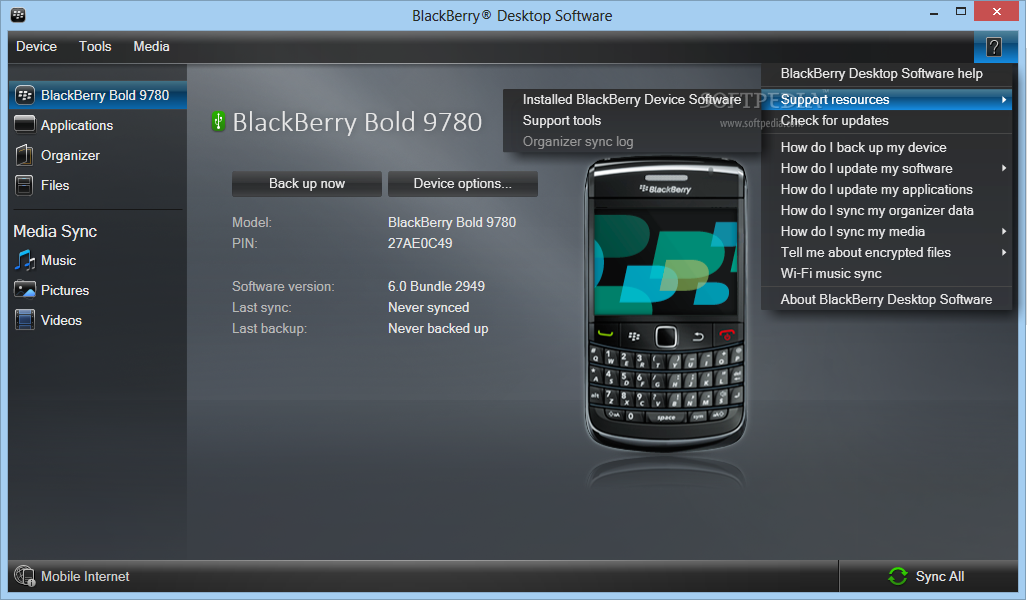Minimize the BlackBerry Desktop Software window
The height and width of the screenshot is (600, 1027).
(x=934, y=12)
